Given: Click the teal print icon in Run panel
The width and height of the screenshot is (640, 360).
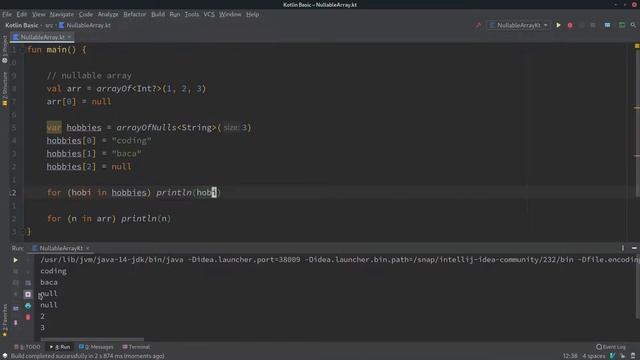Looking at the screenshot, I should (28, 306).
